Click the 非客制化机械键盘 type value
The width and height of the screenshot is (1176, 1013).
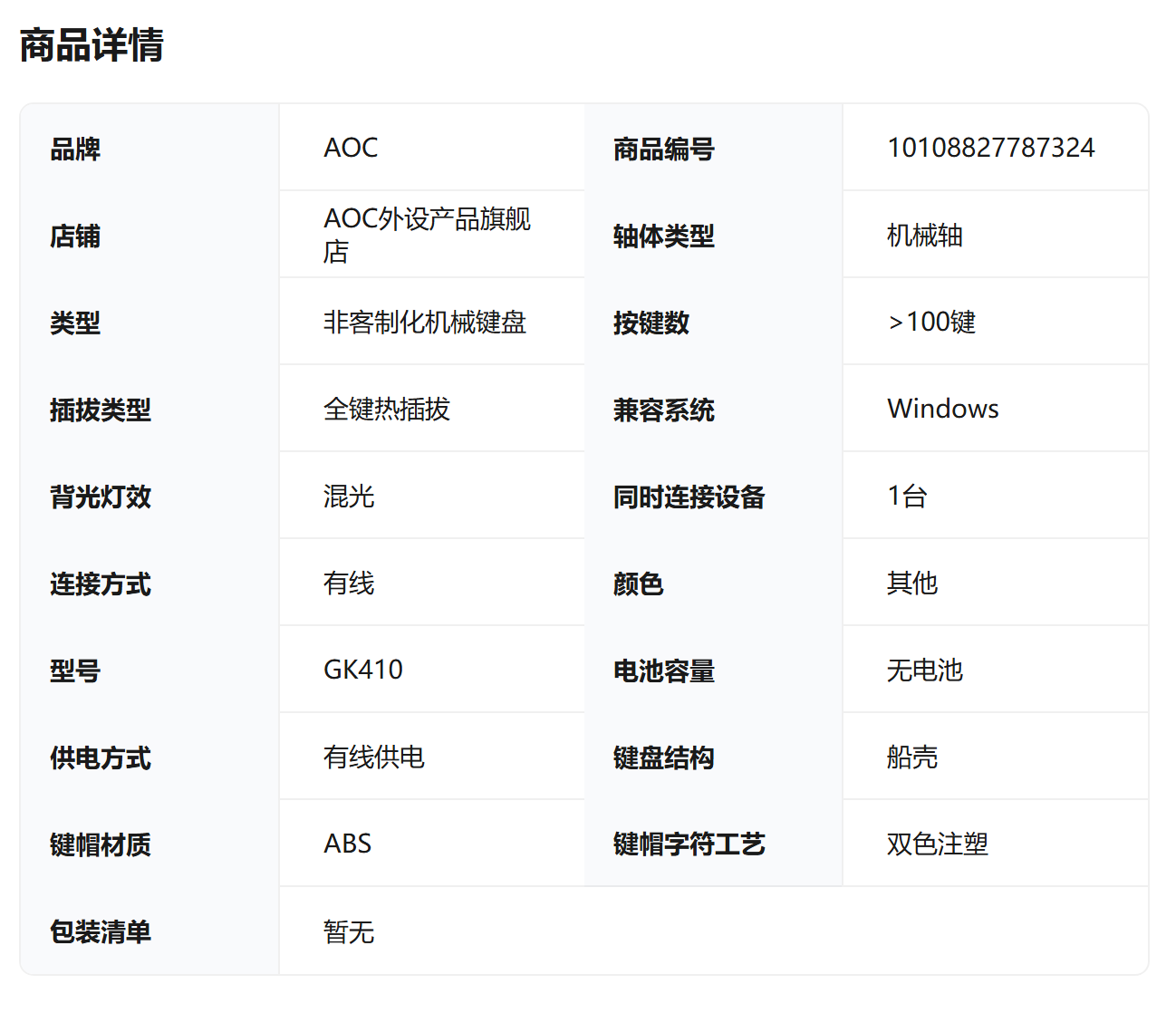[424, 323]
